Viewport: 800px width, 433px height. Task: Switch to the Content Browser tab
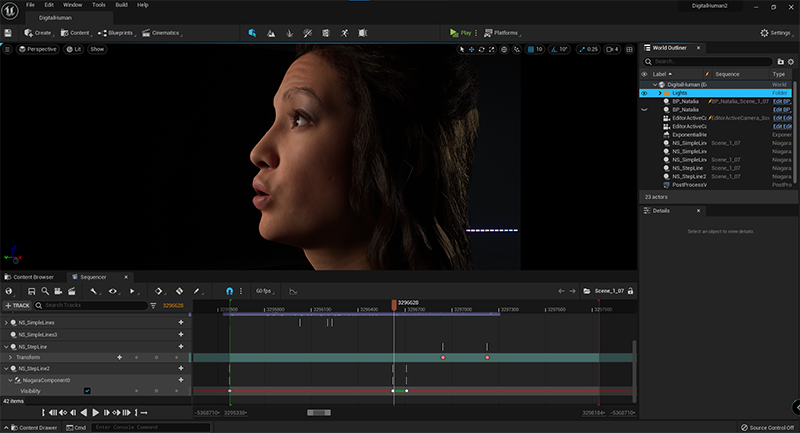tap(31, 277)
